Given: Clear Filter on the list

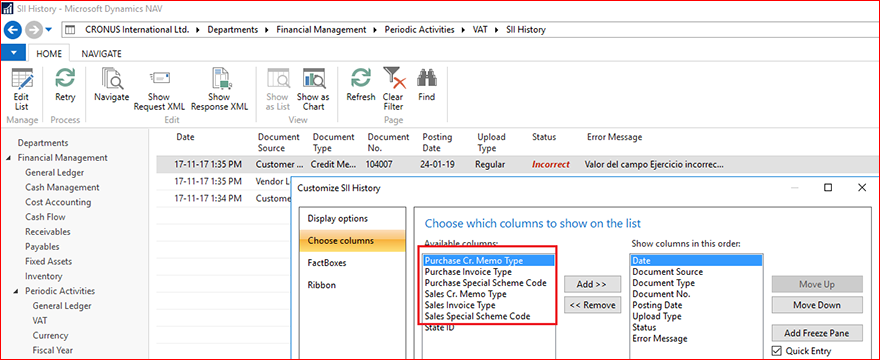Looking at the screenshot, I should coord(393,90).
